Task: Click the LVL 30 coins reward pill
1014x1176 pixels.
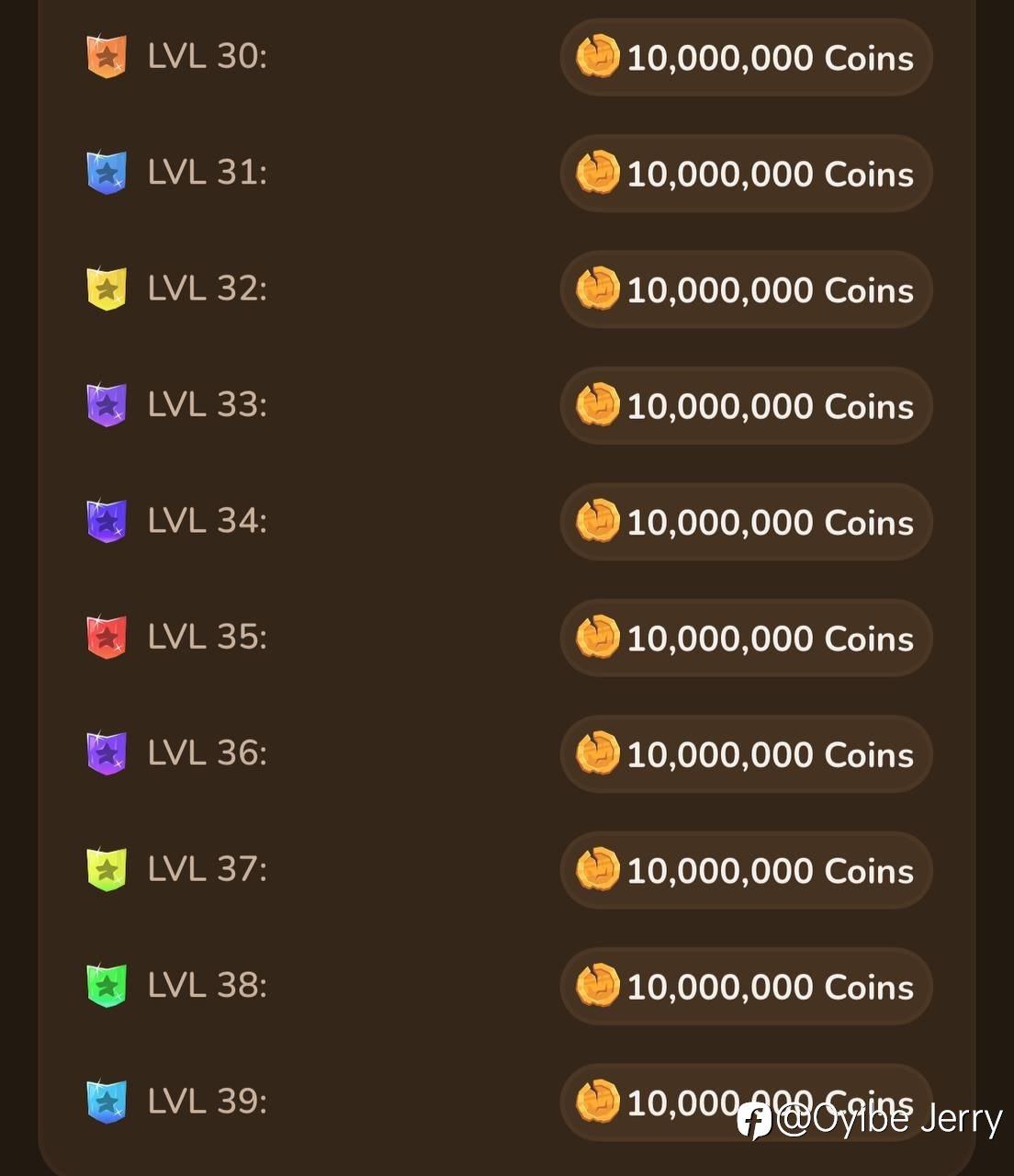Action: pyautogui.click(x=746, y=57)
